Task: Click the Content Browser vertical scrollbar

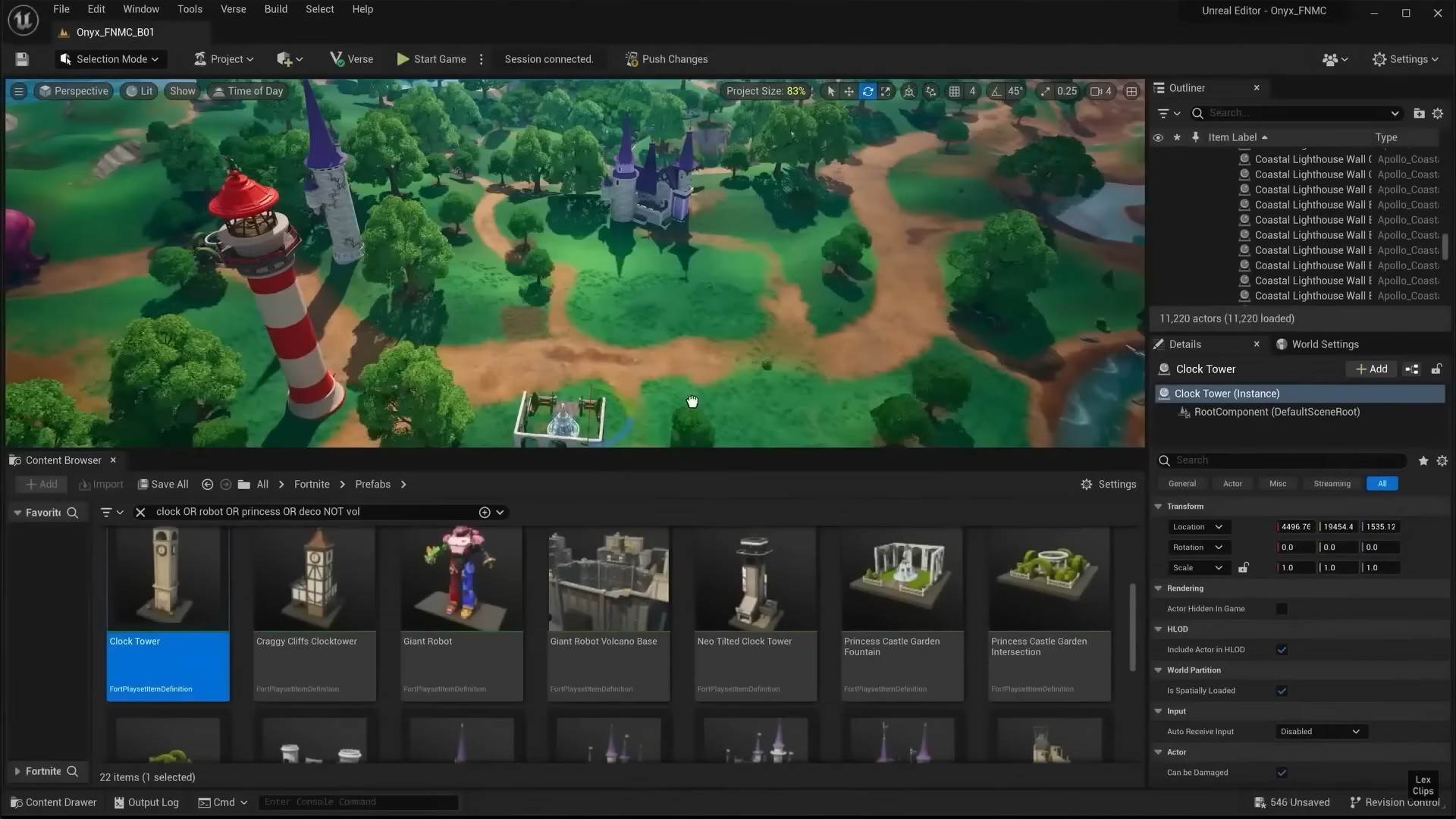Action: click(1132, 627)
